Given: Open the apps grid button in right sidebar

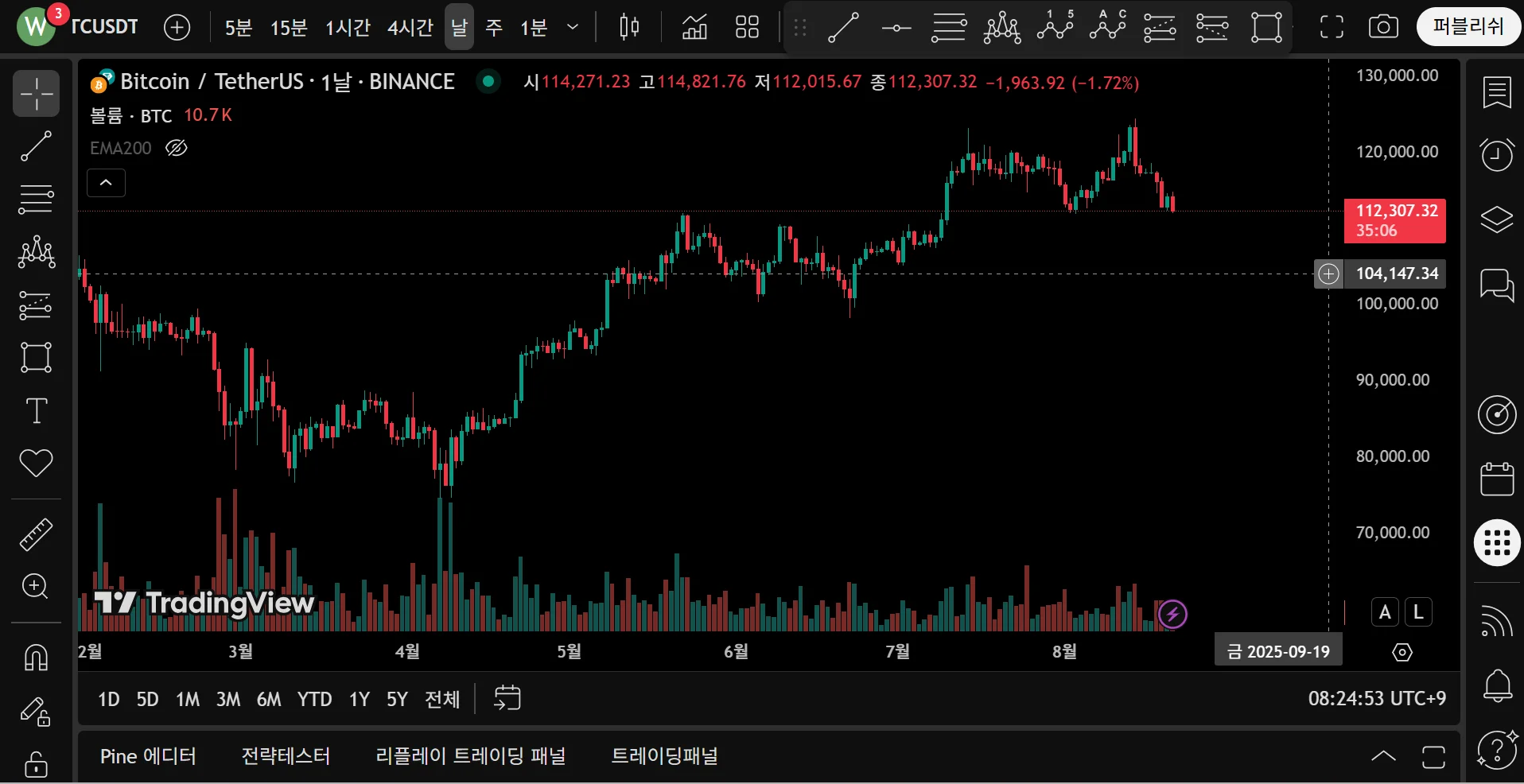Looking at the screenshot, I should 1497,543.
